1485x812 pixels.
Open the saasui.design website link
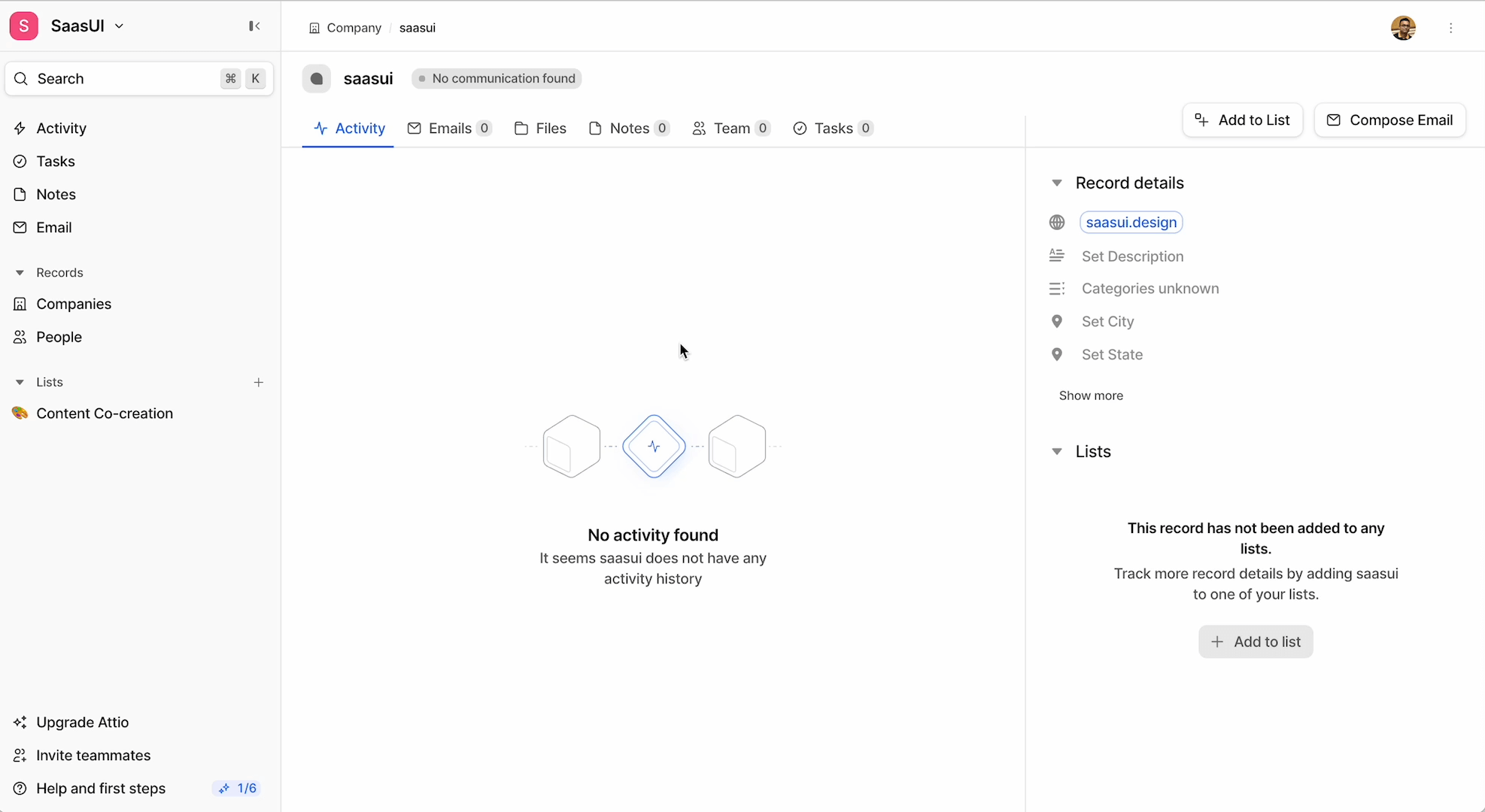[1131, 223]
